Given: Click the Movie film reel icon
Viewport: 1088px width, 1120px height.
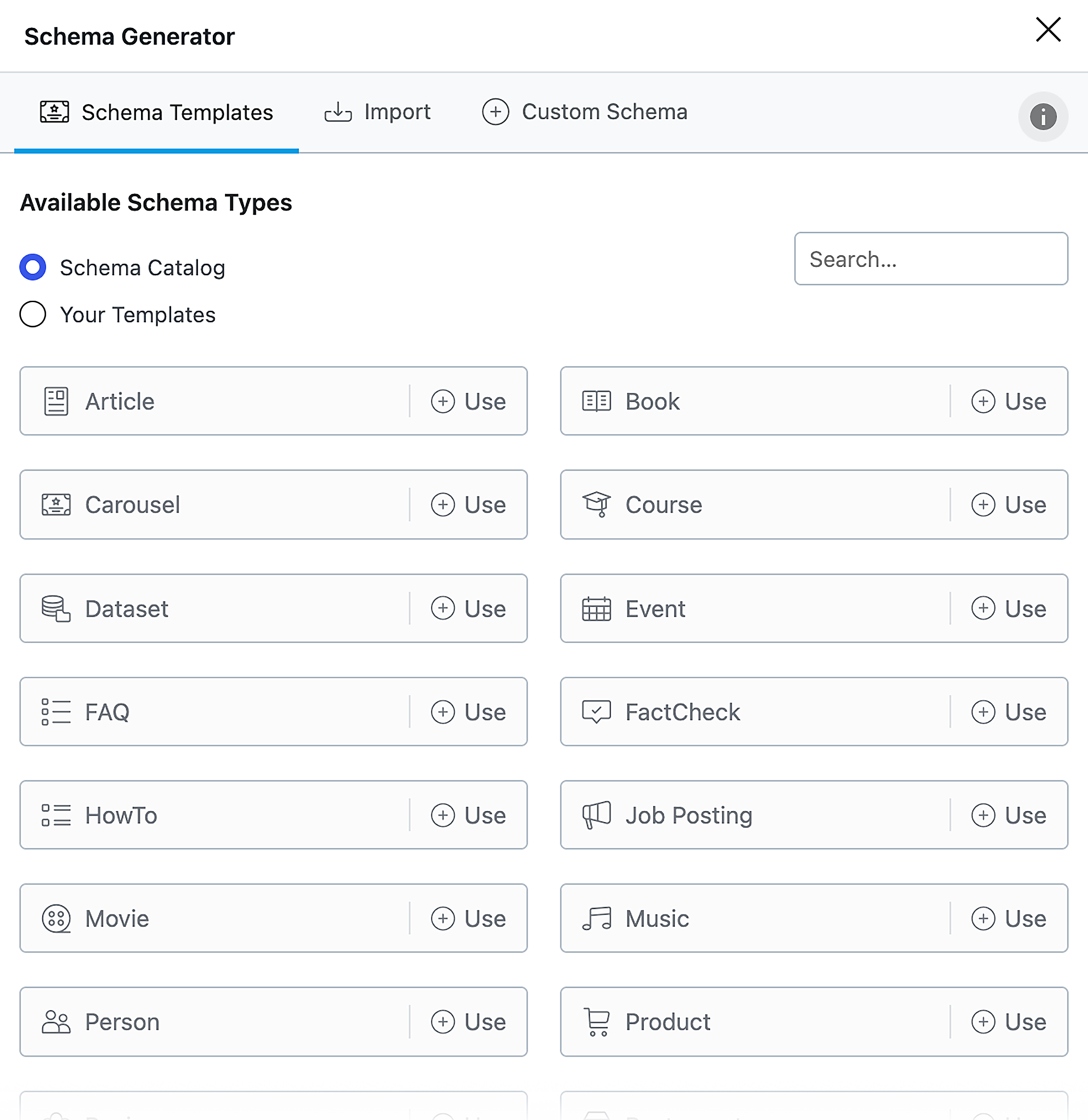Looking at the screenshot, I should click(x=56, y=918).
